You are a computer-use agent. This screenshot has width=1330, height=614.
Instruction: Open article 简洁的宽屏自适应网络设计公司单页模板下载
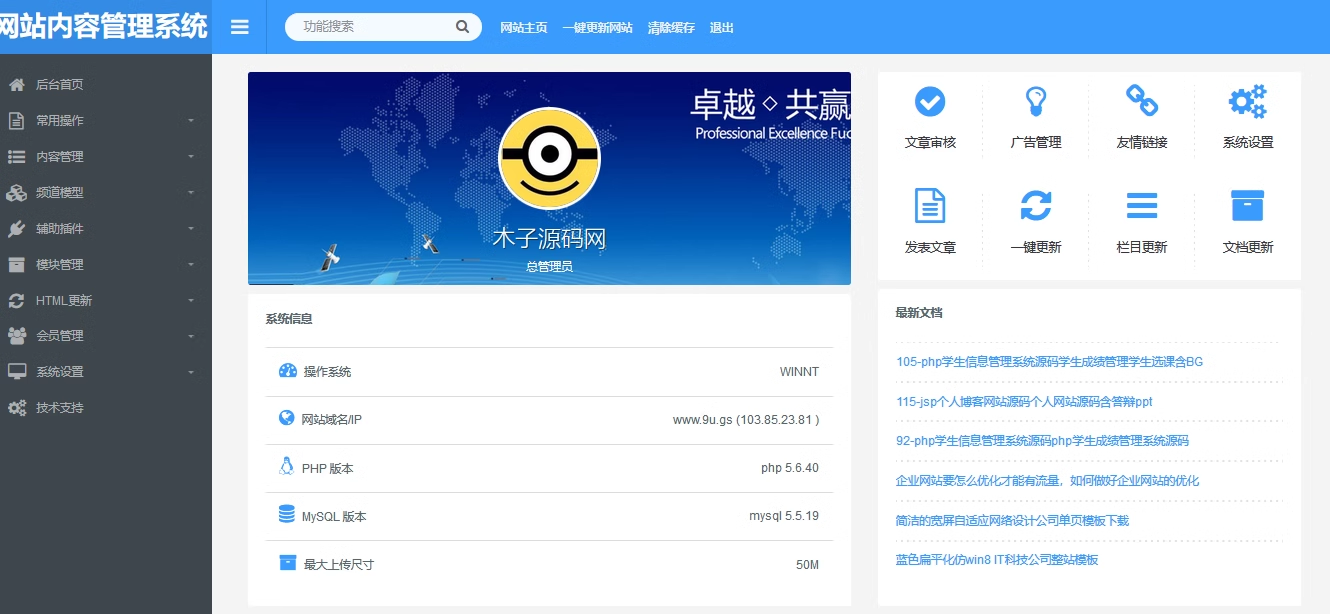(1012, 521)
